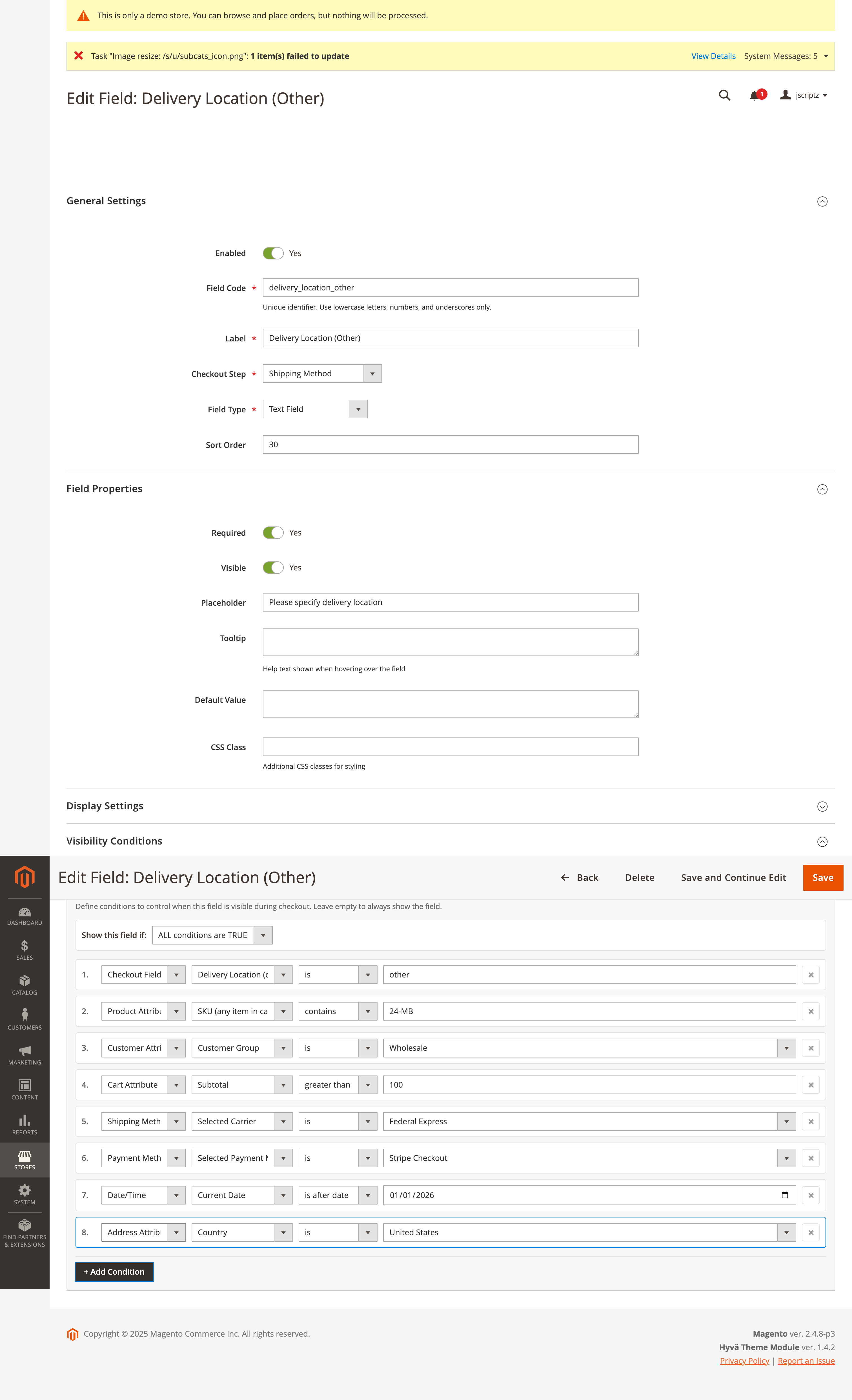Remove condition 2 with its X icon
The height and width of the screenshot is (1400, 852).
click(811, 1011)
